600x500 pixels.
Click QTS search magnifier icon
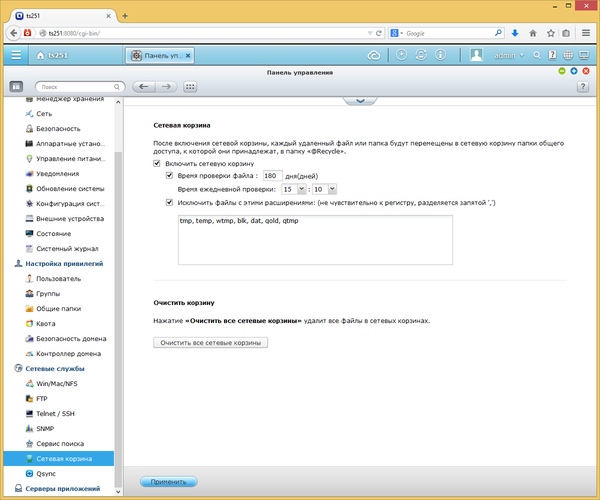click(x=537, y=56)
